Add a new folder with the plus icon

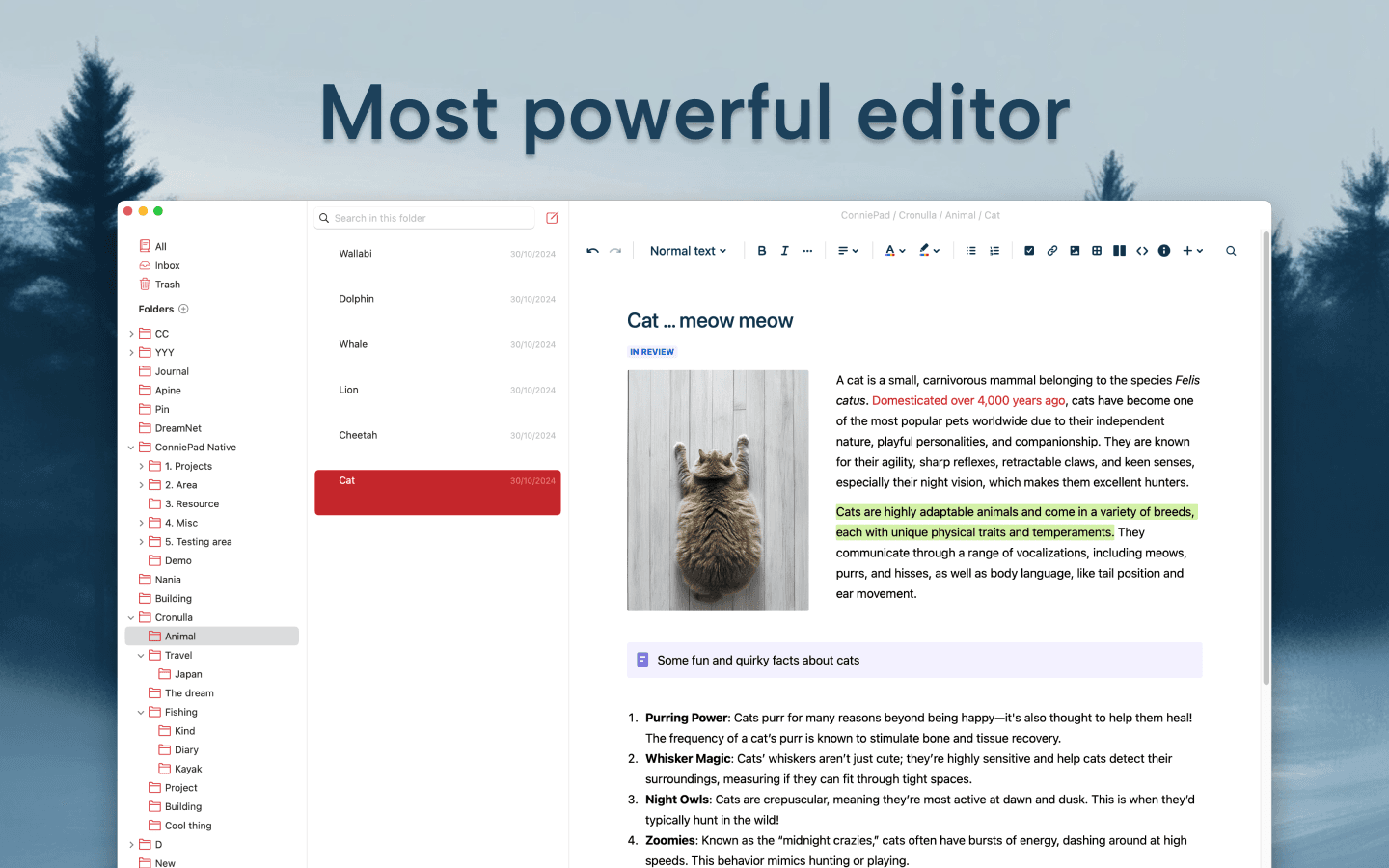click(x=183, y=310)
